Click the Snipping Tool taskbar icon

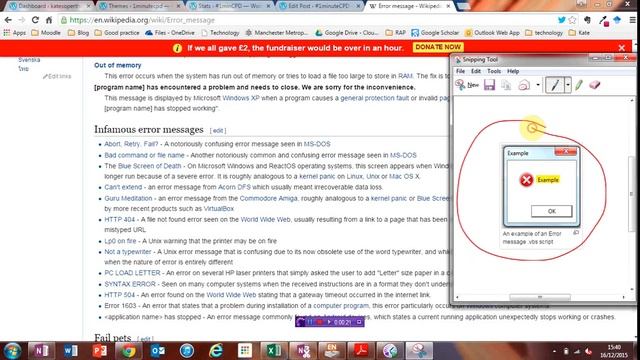(419, 351)
